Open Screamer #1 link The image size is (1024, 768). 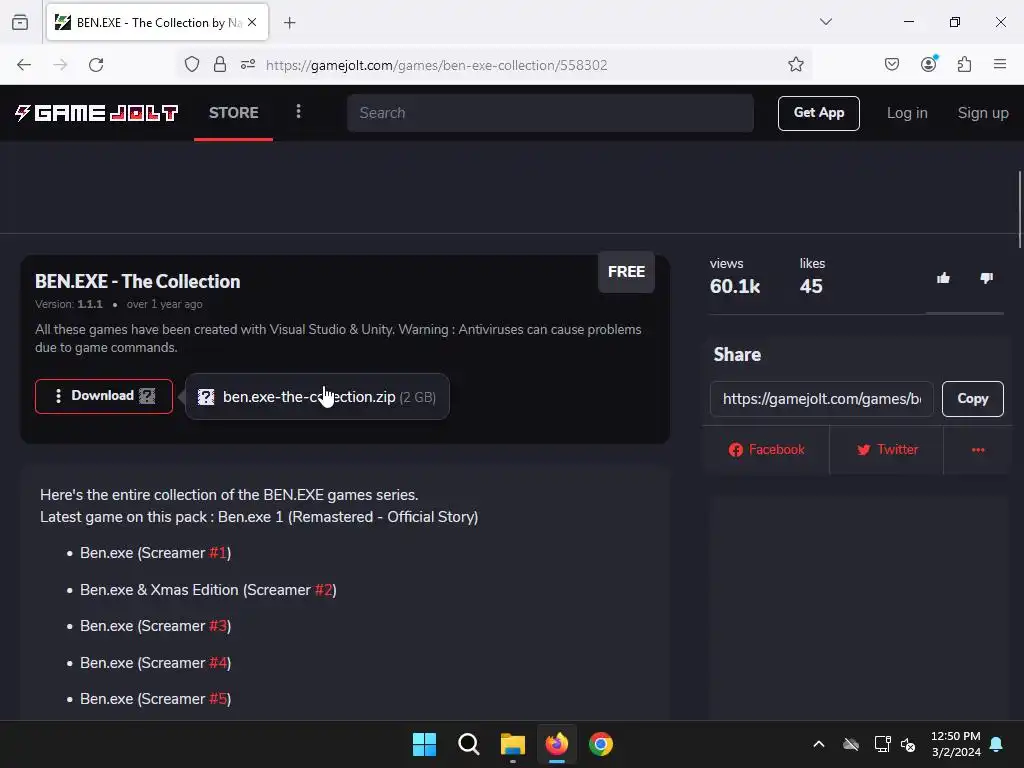(217, 552)
